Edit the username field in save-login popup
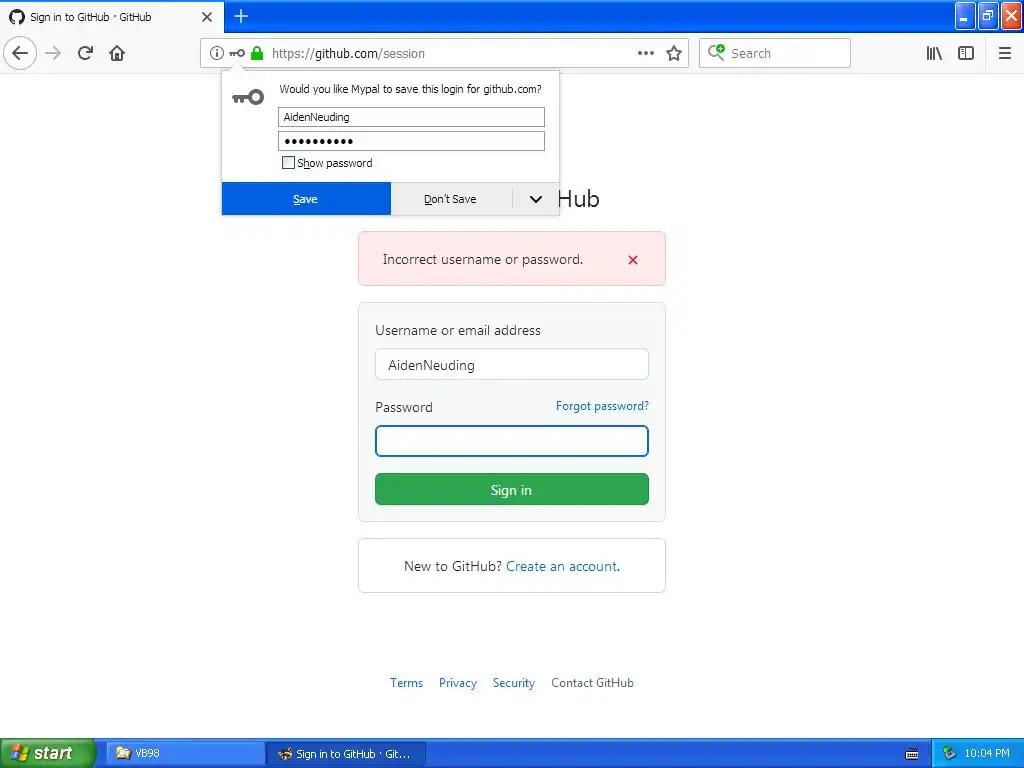This screenshot has height=768, width=1024. [411, 117]
